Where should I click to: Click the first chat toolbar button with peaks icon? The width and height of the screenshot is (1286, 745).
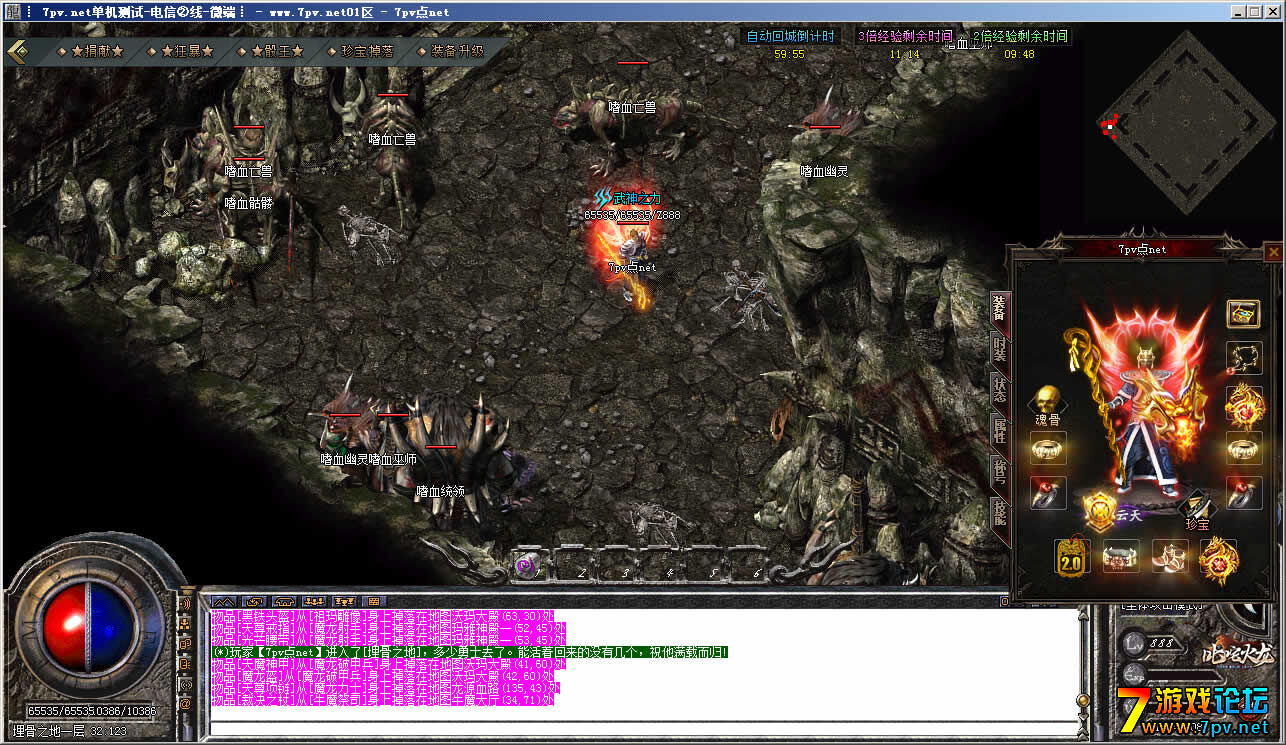point(223,601)
